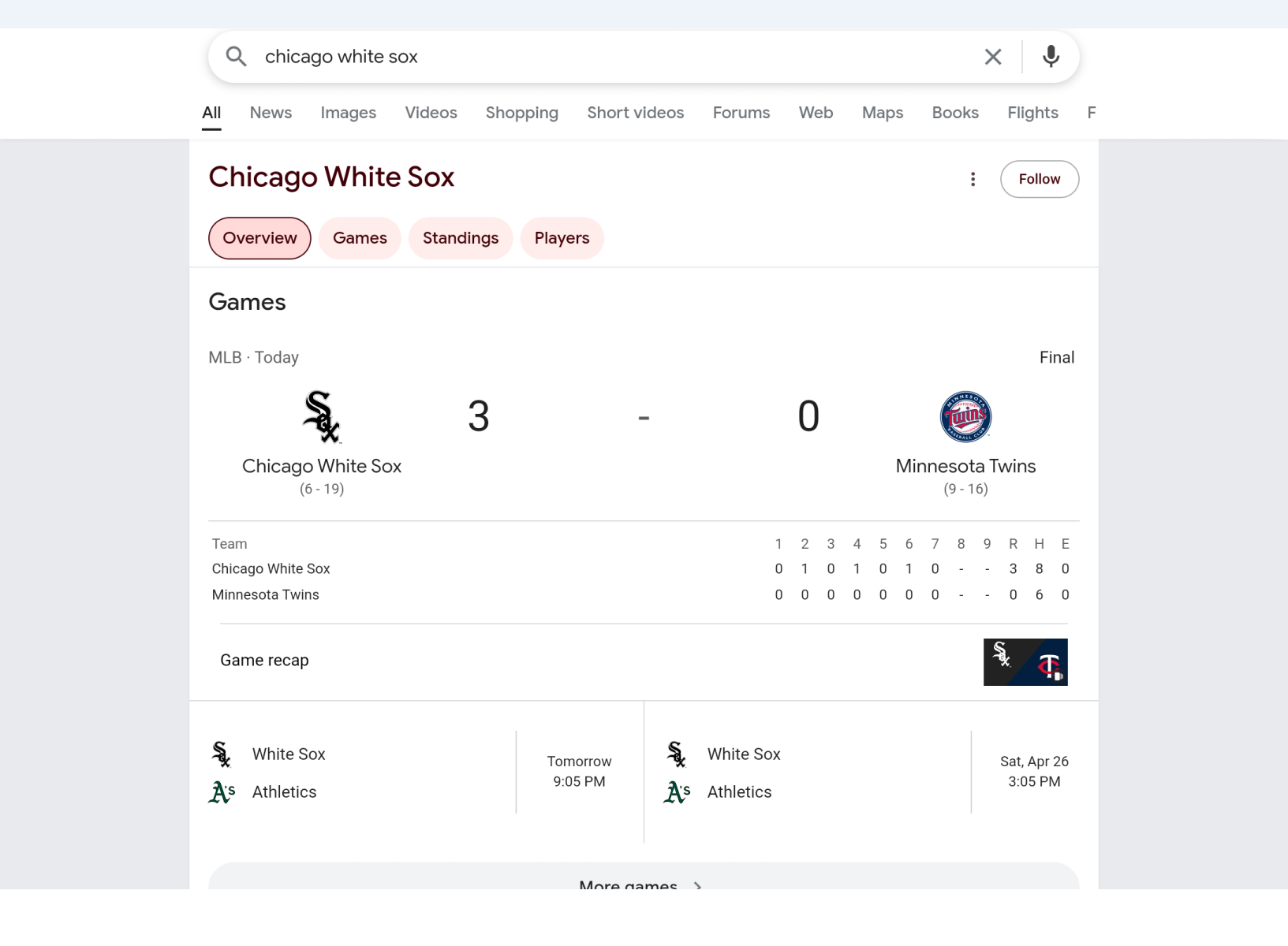Open the Players chip
The width and height of the screenshot is (1288, 946).
(x=562, y=238)
